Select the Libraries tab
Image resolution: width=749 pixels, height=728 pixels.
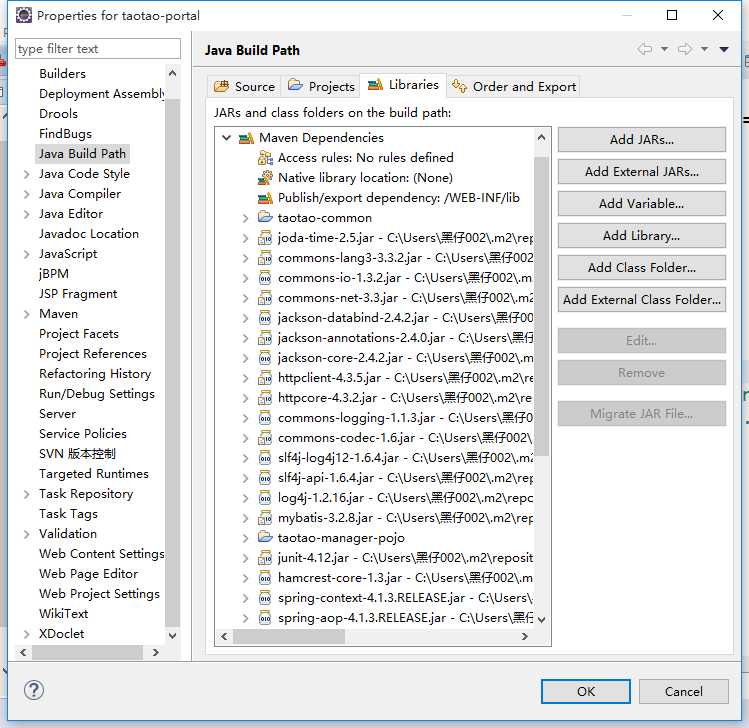point(403,85)
